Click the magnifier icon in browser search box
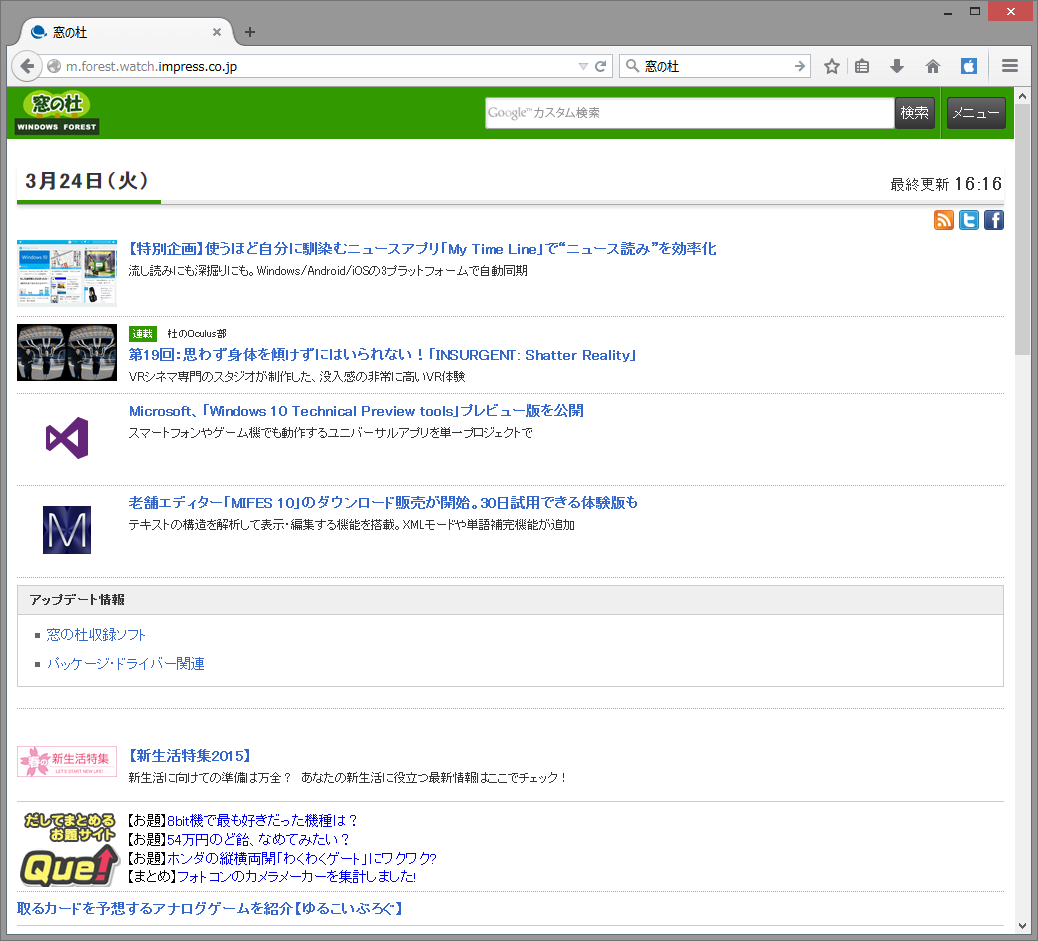1038x941 pixels. (x=632, y=66)
